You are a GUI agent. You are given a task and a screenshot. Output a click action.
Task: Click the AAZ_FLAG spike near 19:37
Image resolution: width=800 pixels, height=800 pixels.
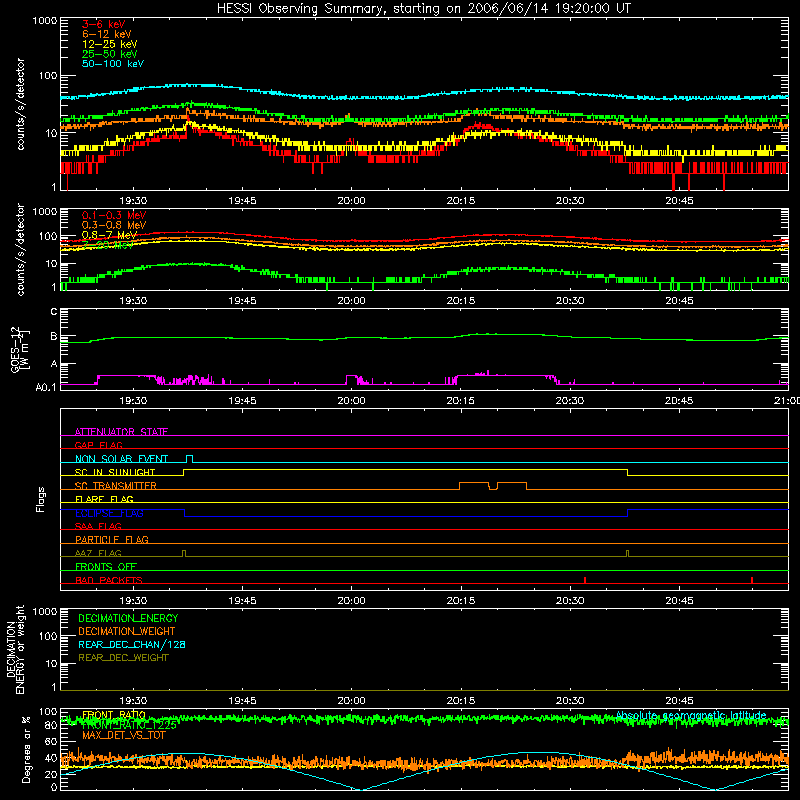click(184, 554)
